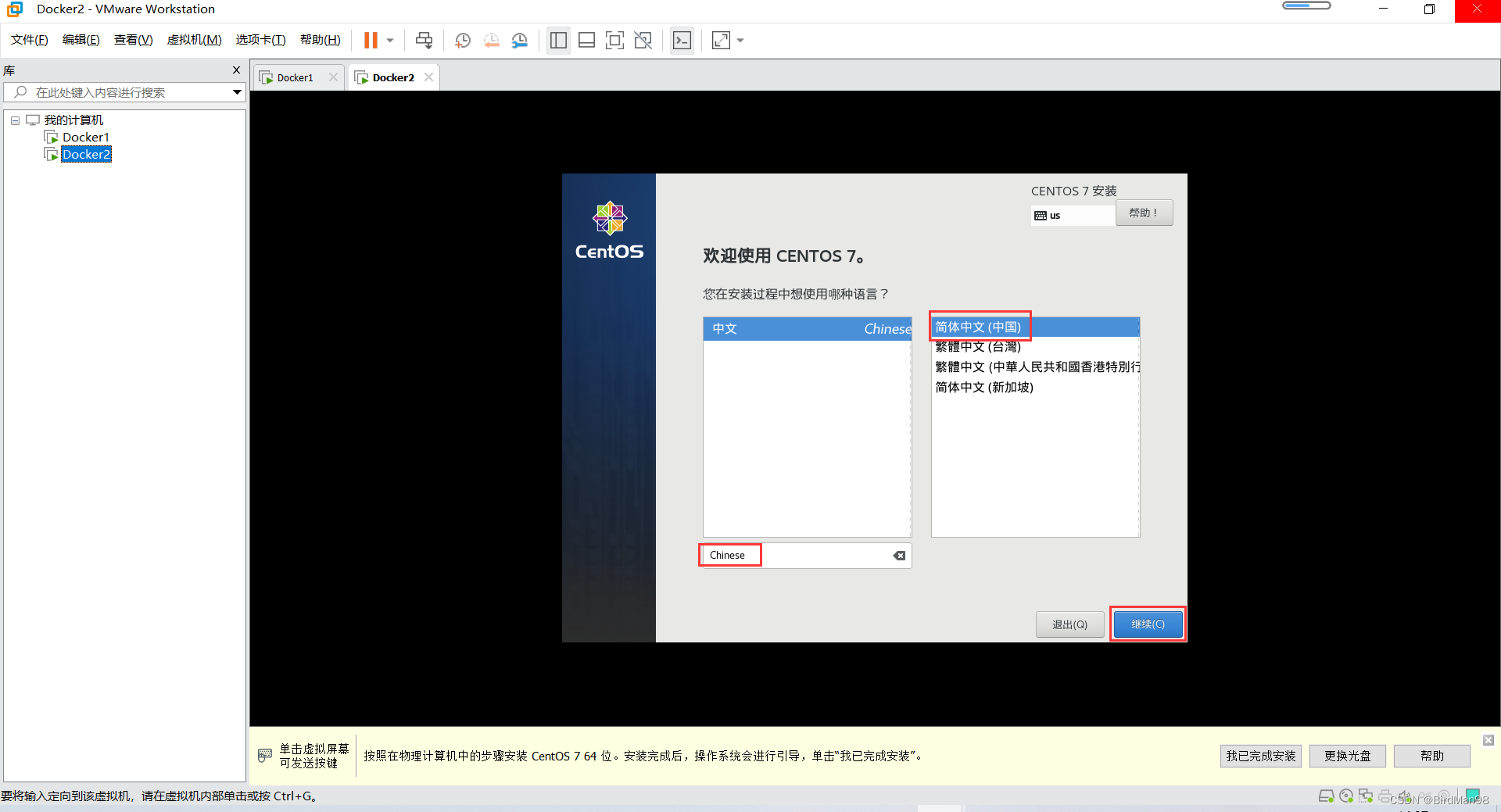Viewport: 1501px width, 812px height.
Task: Open the stretch display options arrow
Action: click(740, 41)
